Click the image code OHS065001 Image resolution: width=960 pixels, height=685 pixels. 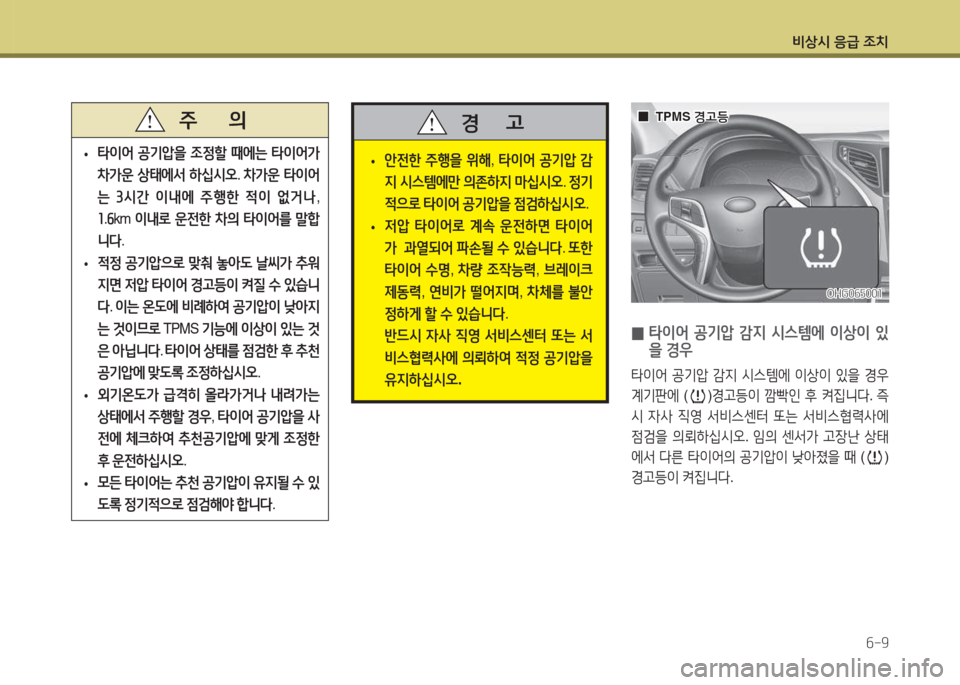(x=856, y=293)
